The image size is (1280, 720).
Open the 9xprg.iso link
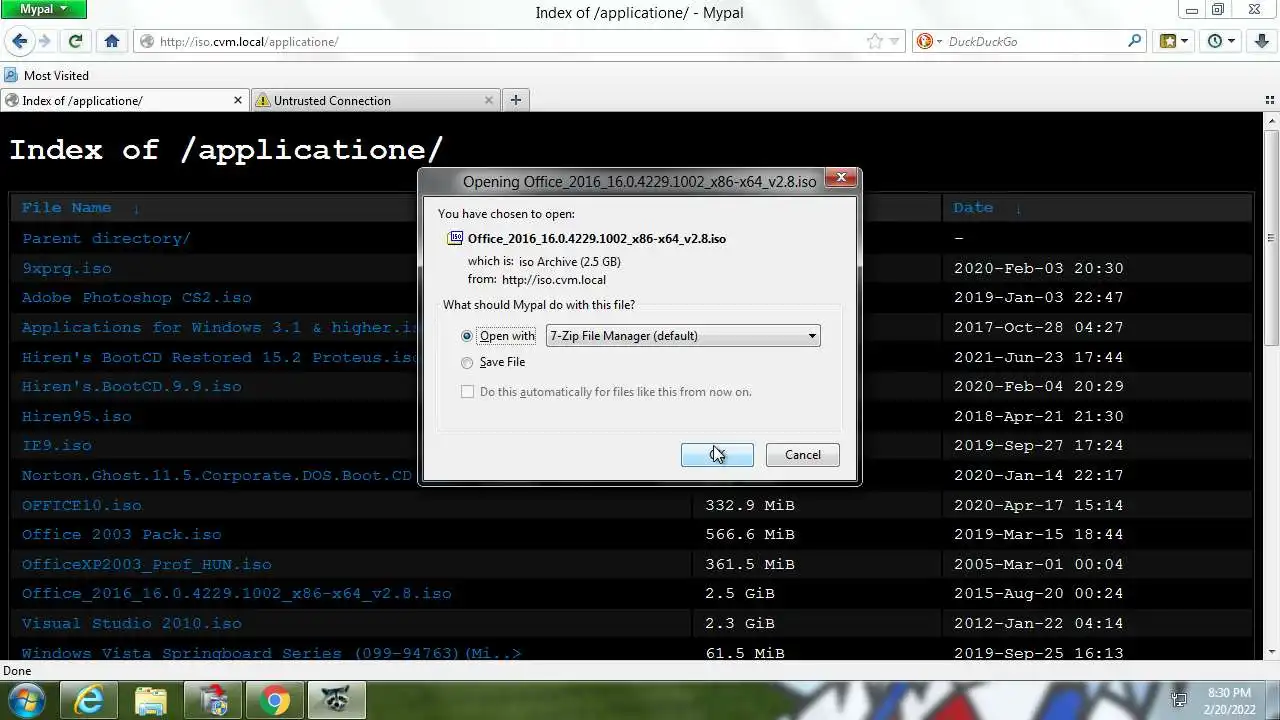click(67, 268)
